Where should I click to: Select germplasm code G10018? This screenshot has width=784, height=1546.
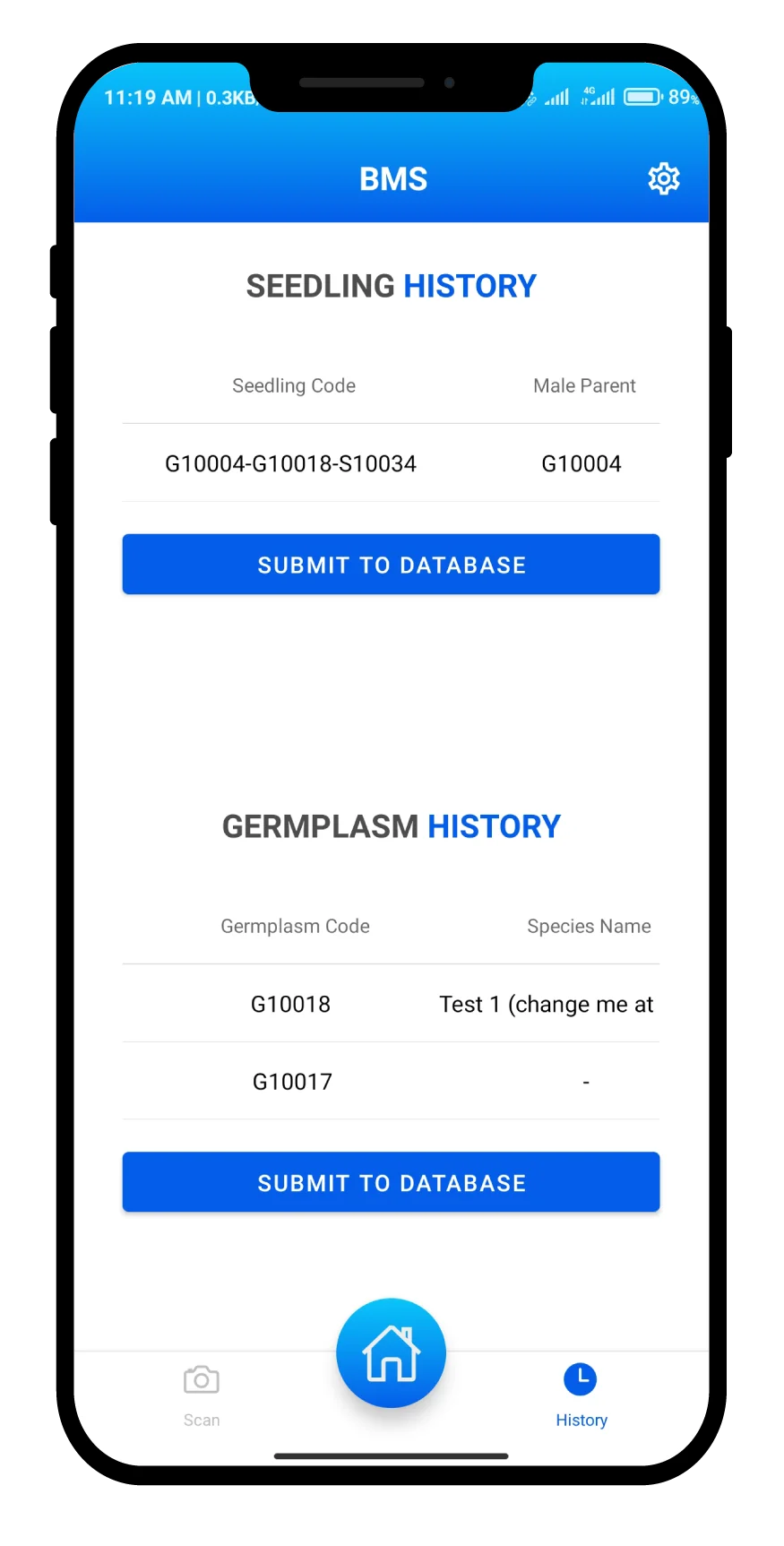pos(290,1004)
